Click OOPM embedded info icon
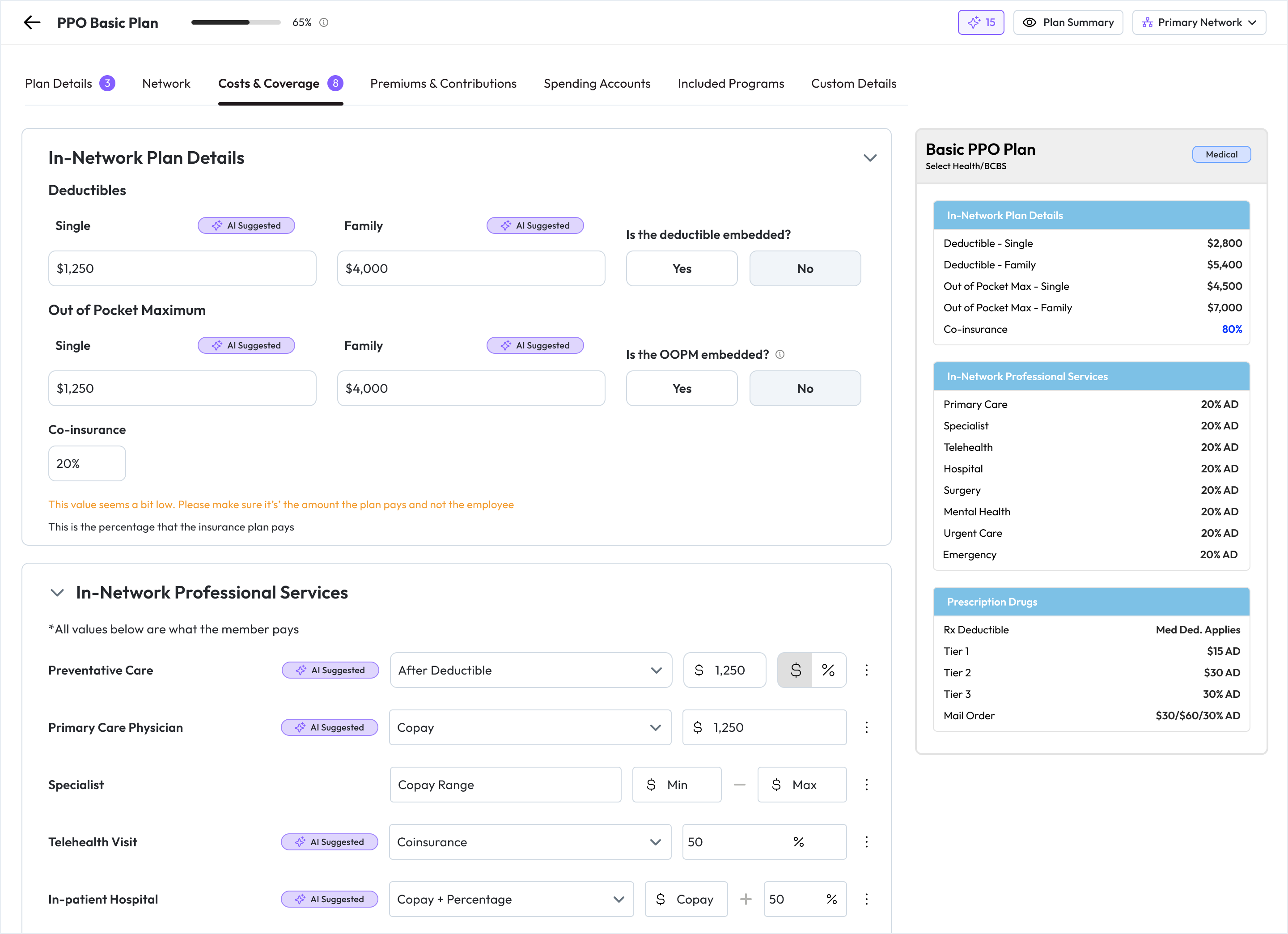The image size is (1288, 934). 780,355
